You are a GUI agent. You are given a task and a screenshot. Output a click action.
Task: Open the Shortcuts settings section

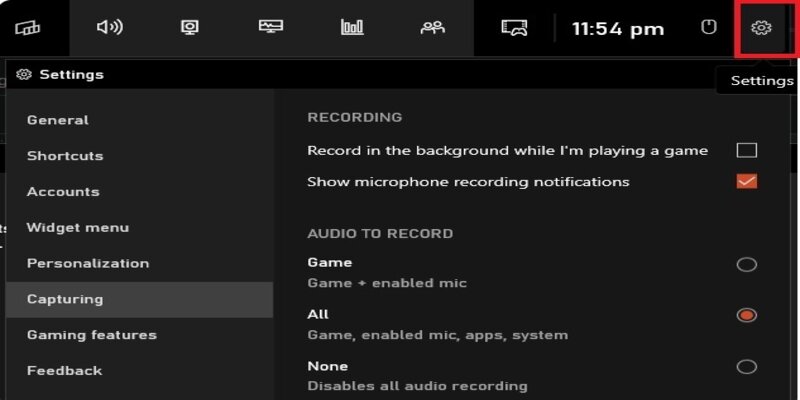(140, 156)
